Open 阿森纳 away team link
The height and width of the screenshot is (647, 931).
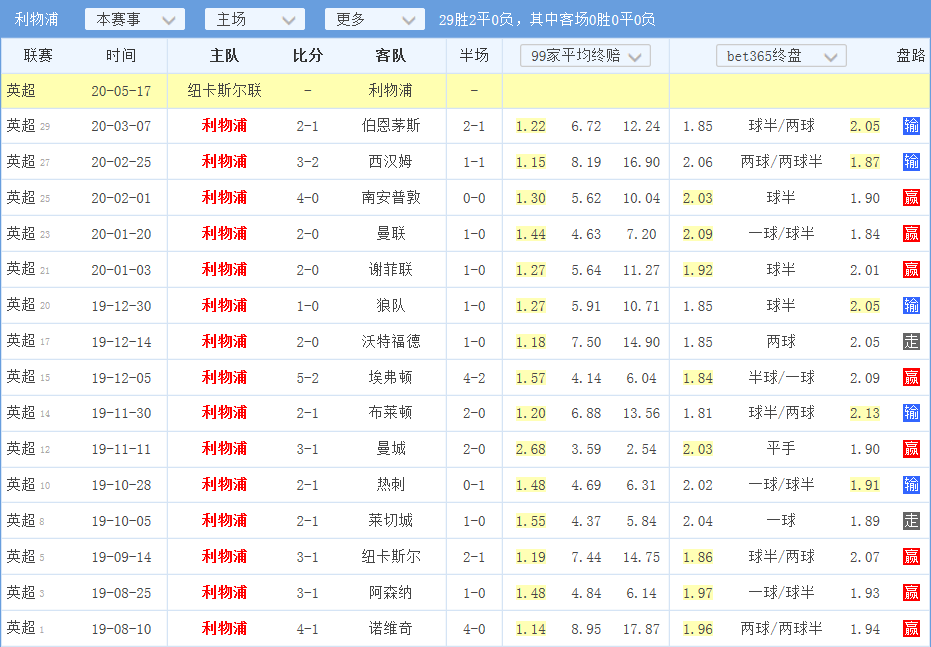pyautogui.click(x=391, y=592)
